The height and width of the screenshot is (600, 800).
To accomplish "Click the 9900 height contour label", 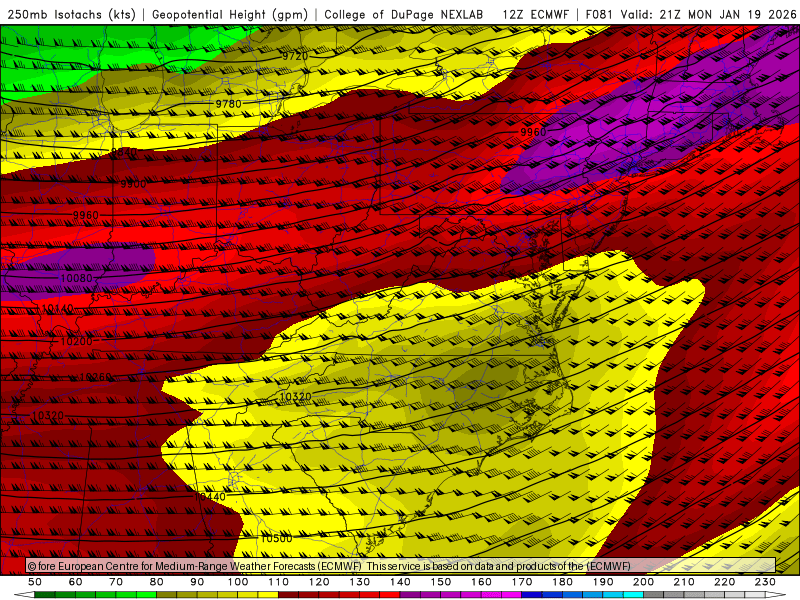I will (133, 184).
